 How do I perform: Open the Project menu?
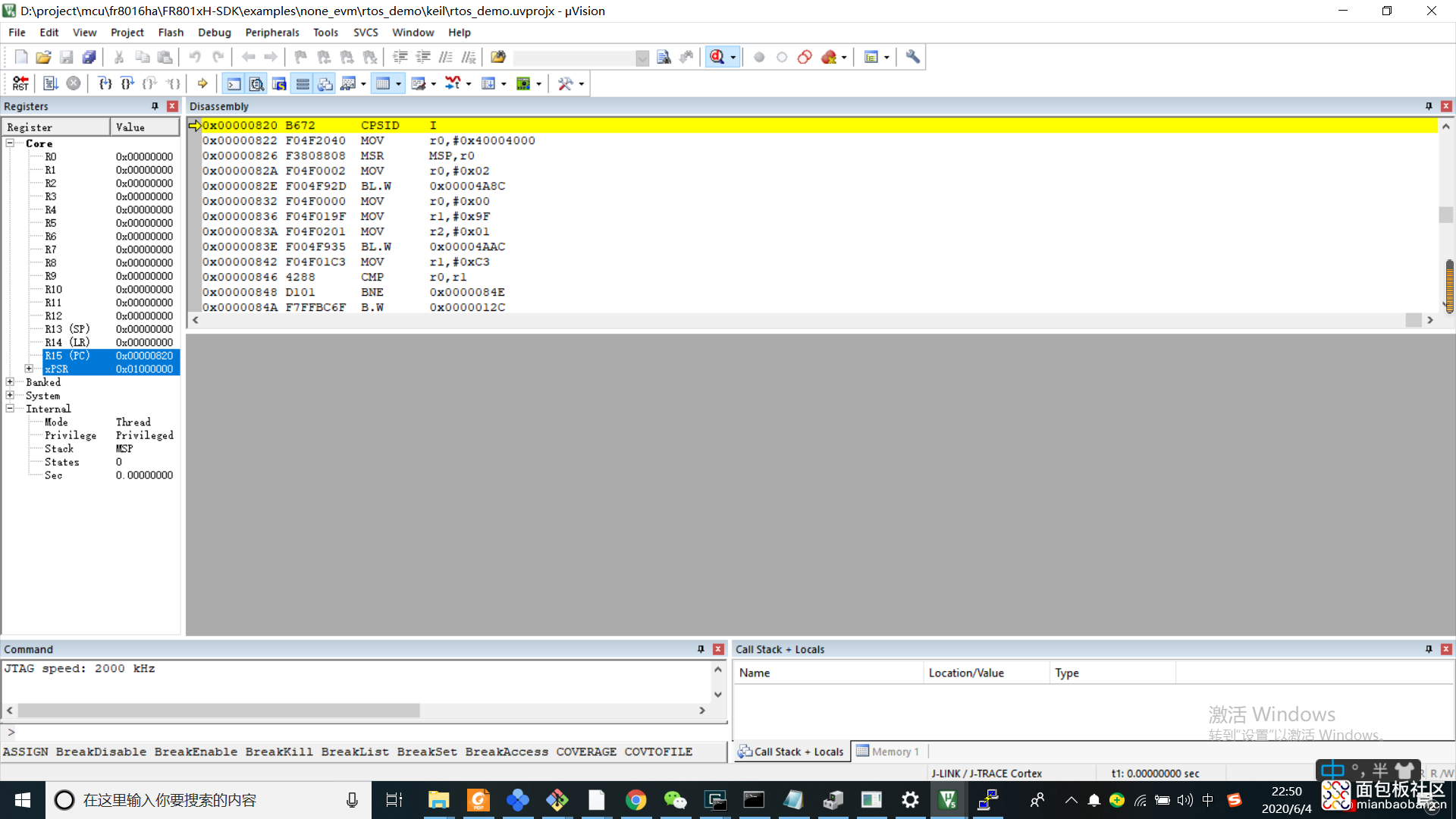click(x=127, y=33)
